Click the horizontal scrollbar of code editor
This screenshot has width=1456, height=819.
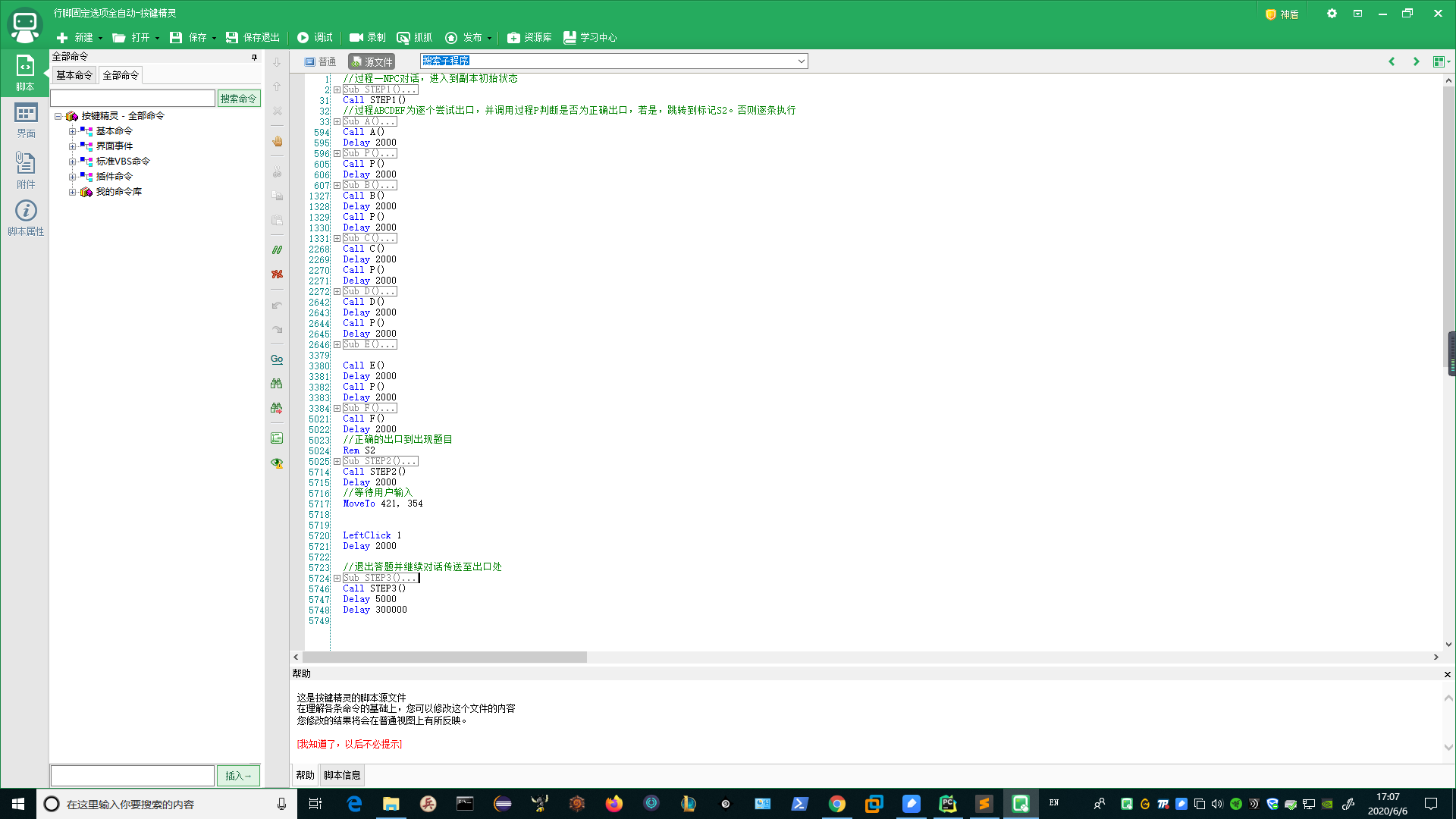[444, 657]
